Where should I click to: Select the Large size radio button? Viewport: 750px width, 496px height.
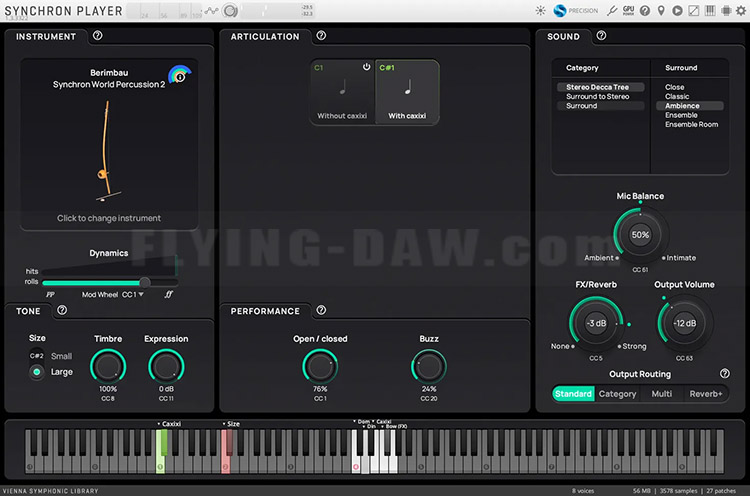pyautogui.click(x=36, y=372)
